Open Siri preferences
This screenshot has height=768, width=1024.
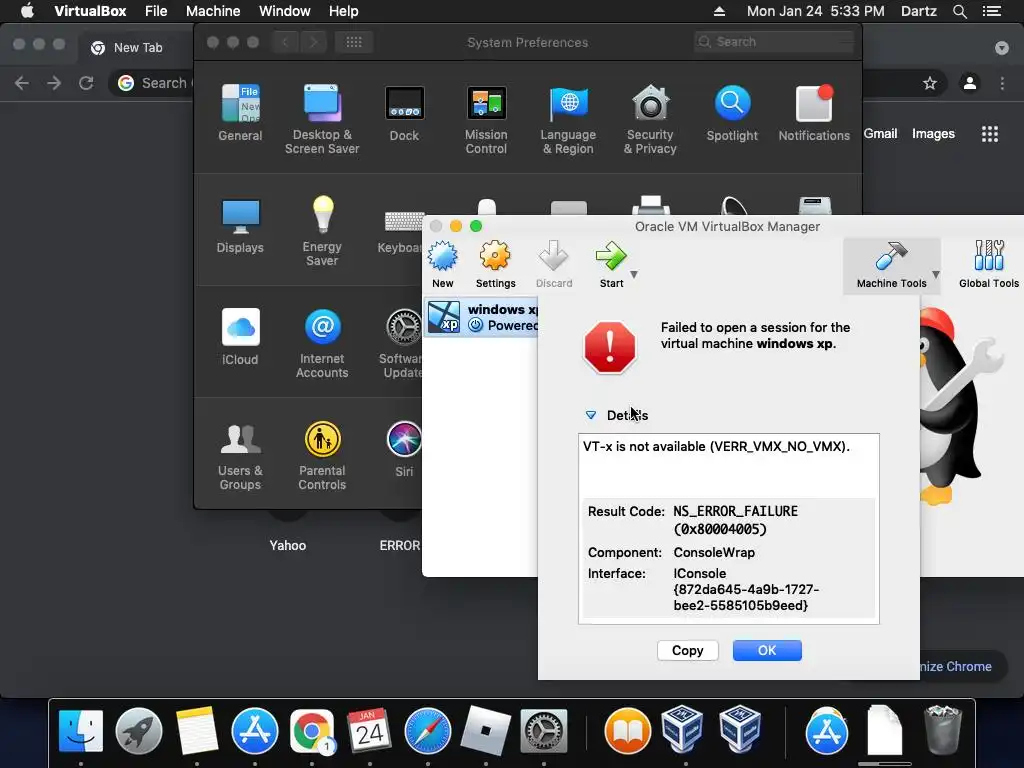pyautogui.click(x=404, y=450)
